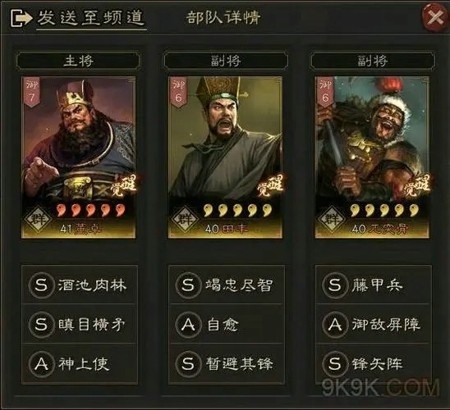Click the red star rating under 董卓

(x=91, y=210)
